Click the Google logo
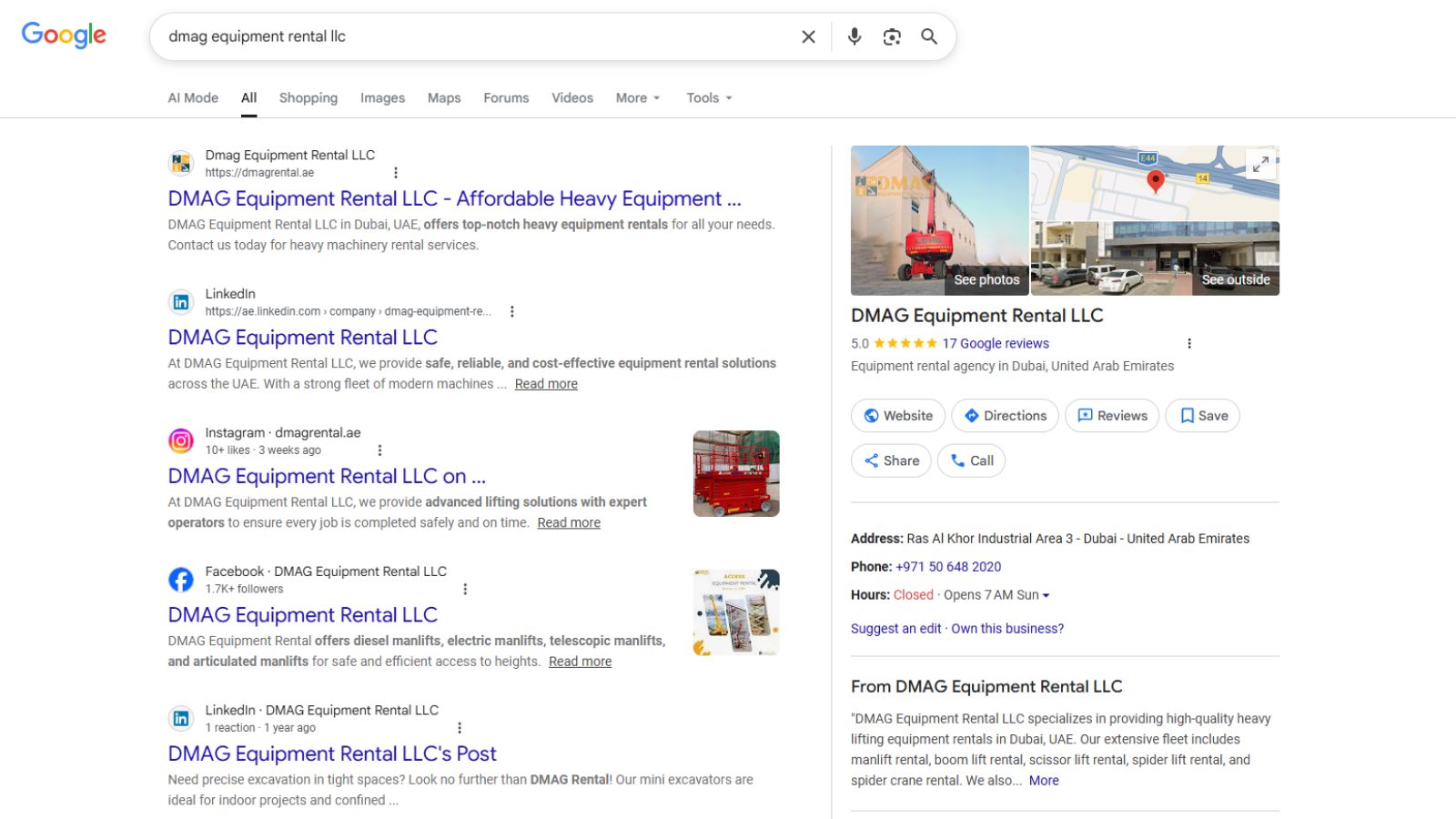The height and width of the screenshot is (819, 1456). pos(64,35)
